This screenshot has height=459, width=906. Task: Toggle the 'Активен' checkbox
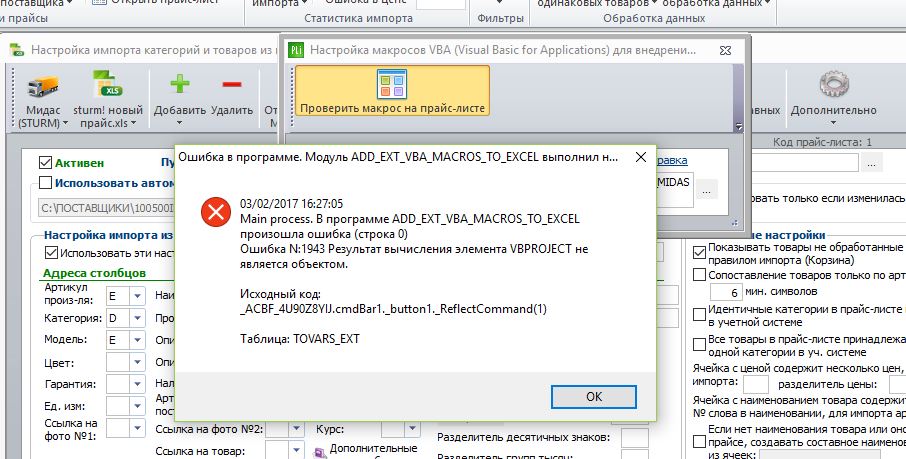coord(45,162)
